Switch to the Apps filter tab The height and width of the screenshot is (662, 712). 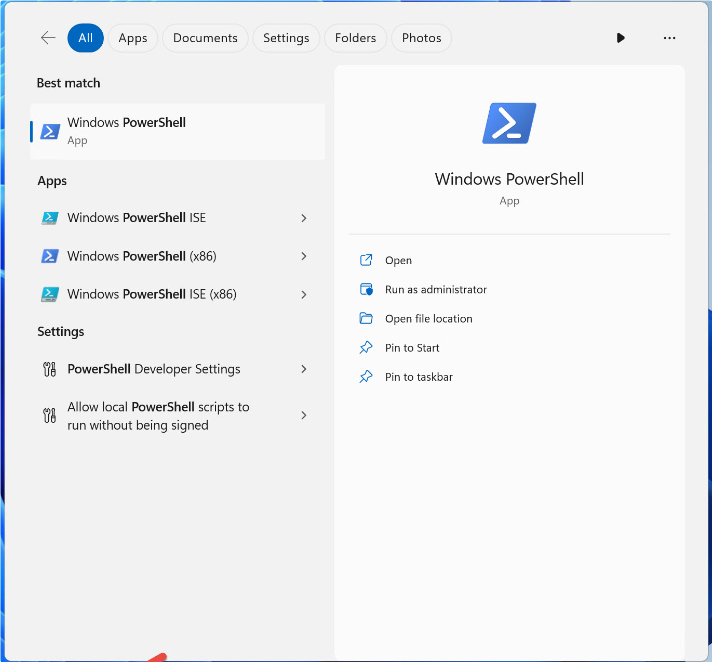pyautogui.click(x=133, y=38)
